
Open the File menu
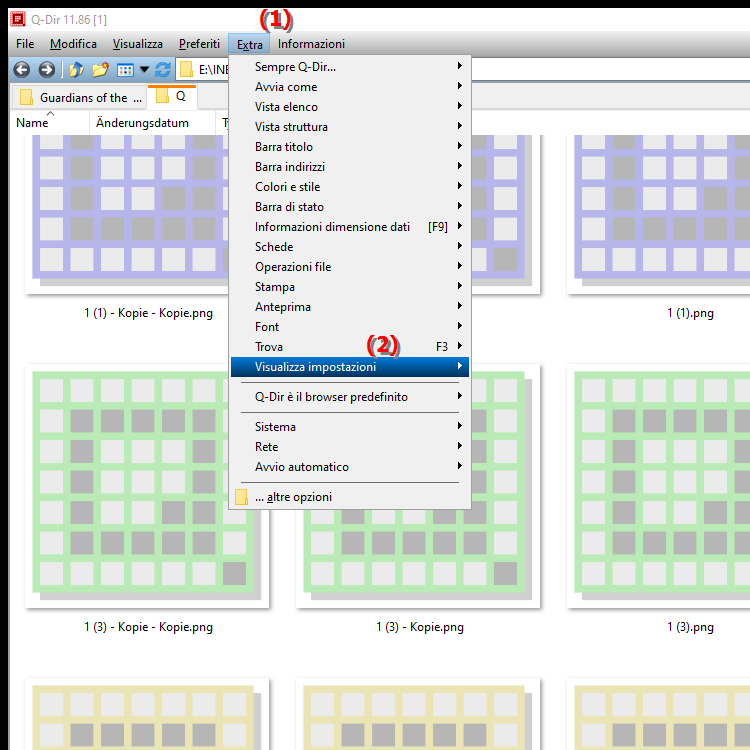tap(25, 44)
